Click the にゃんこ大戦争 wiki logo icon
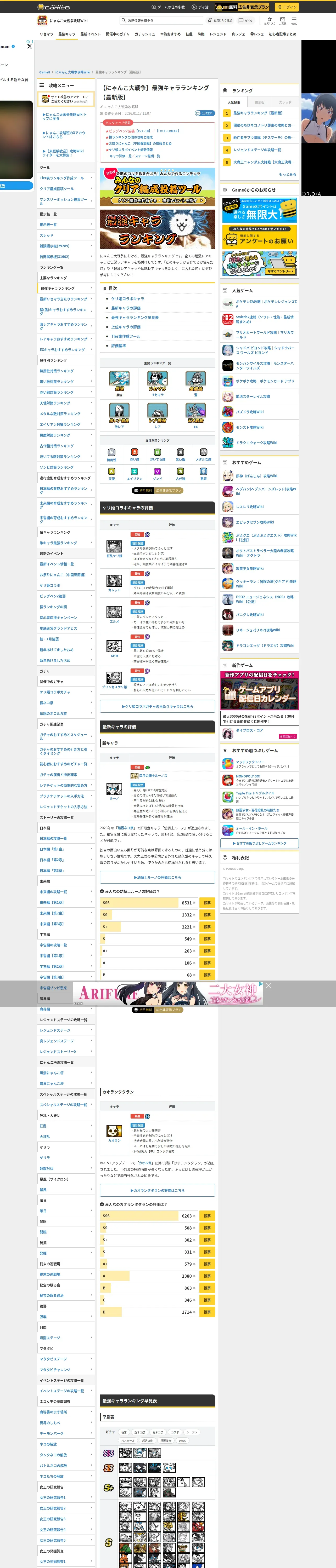Screen dimensions: 336x1568 point(43,20)
